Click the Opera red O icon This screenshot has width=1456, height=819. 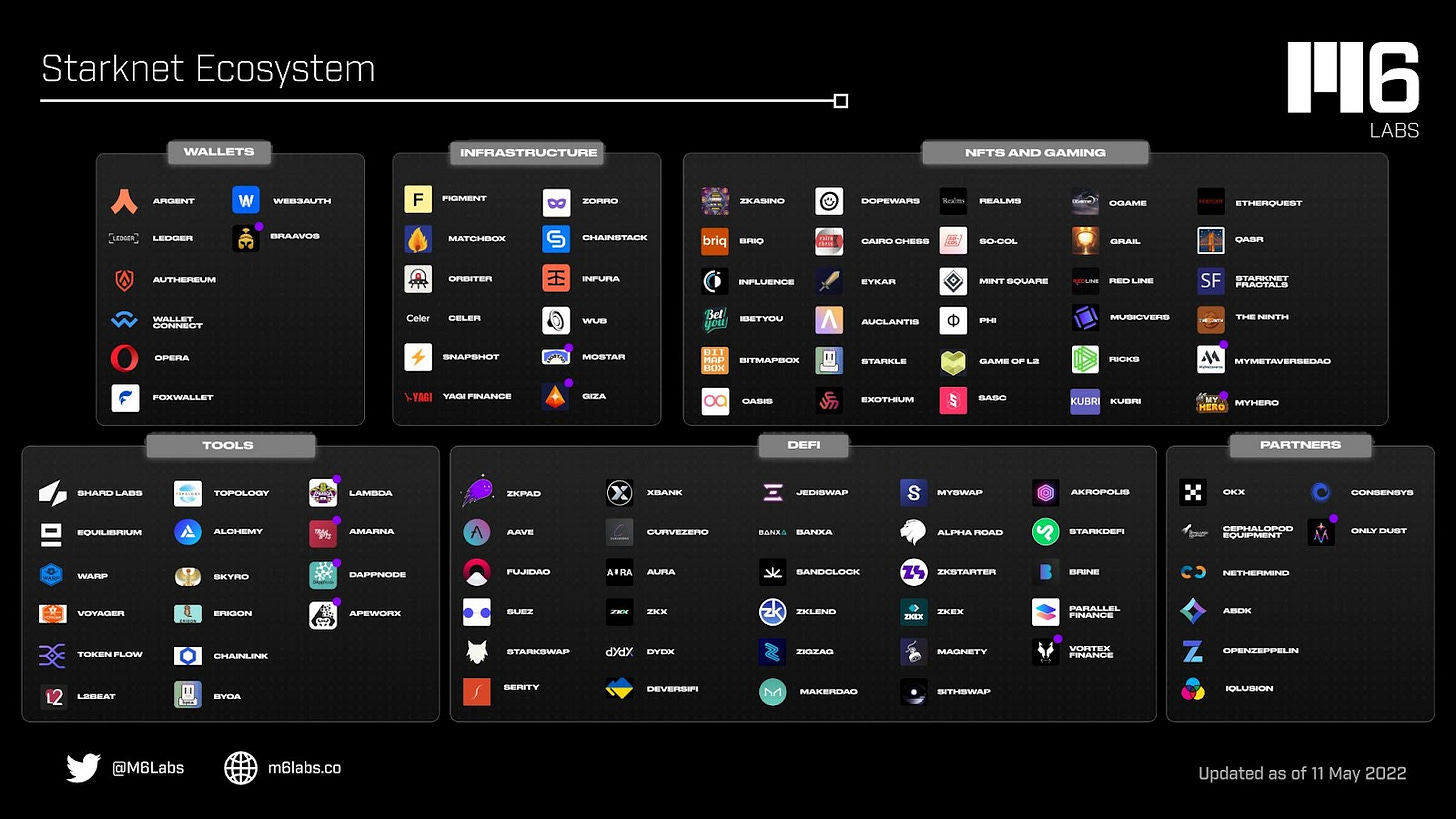pos(125,358)
